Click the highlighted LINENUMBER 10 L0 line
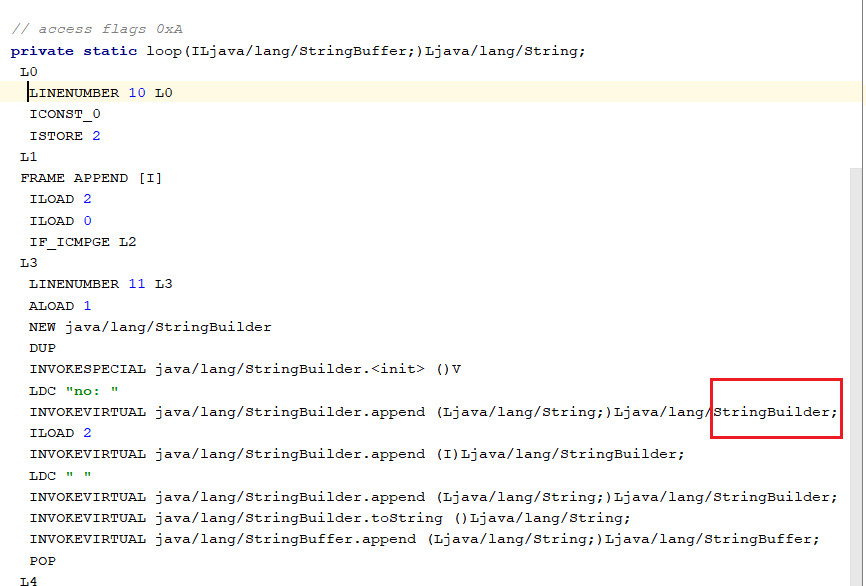The image size is (866, 586). (x=100, y=93)
